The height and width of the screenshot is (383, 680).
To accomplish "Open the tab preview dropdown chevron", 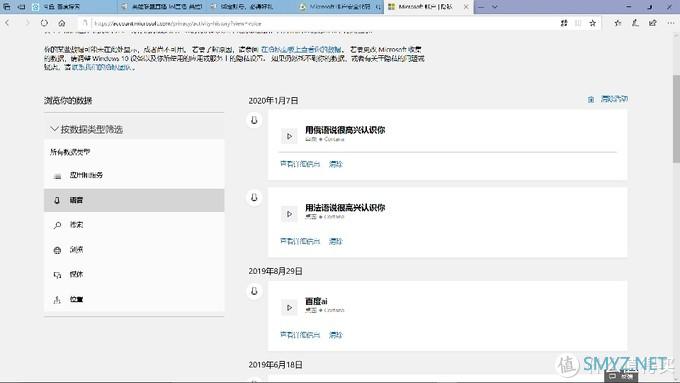I will pyautogui.click(x=494, y=7).
